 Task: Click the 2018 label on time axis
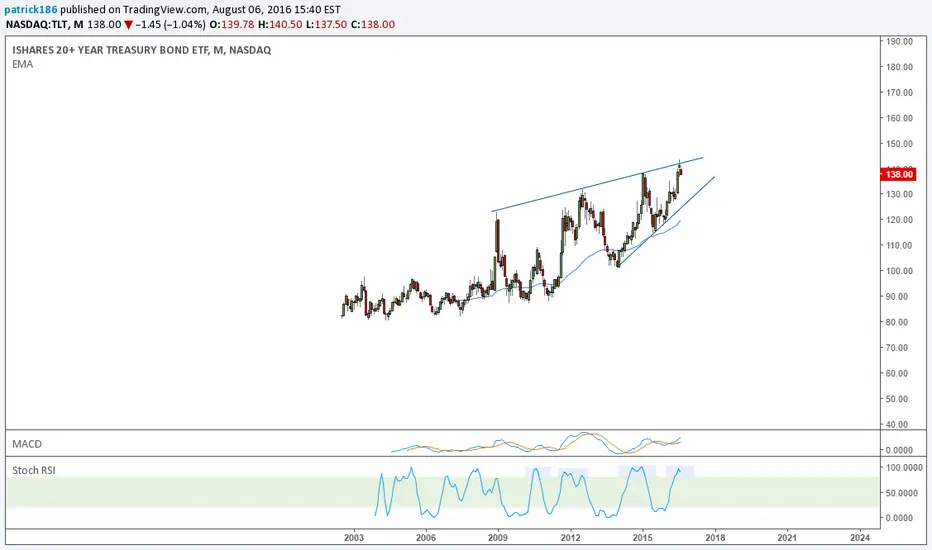coord(715,538)
